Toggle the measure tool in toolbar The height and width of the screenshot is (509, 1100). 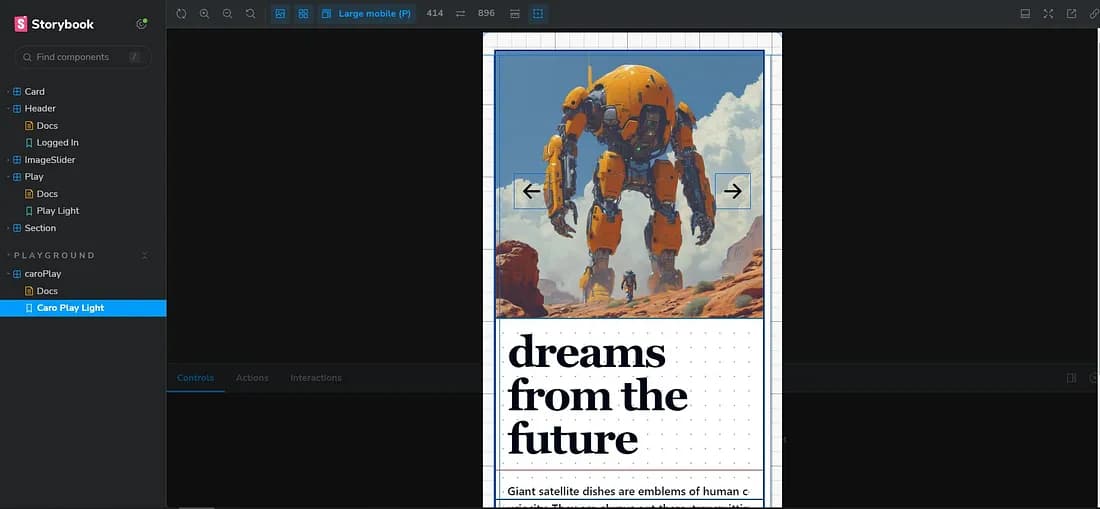coord(515,14)
